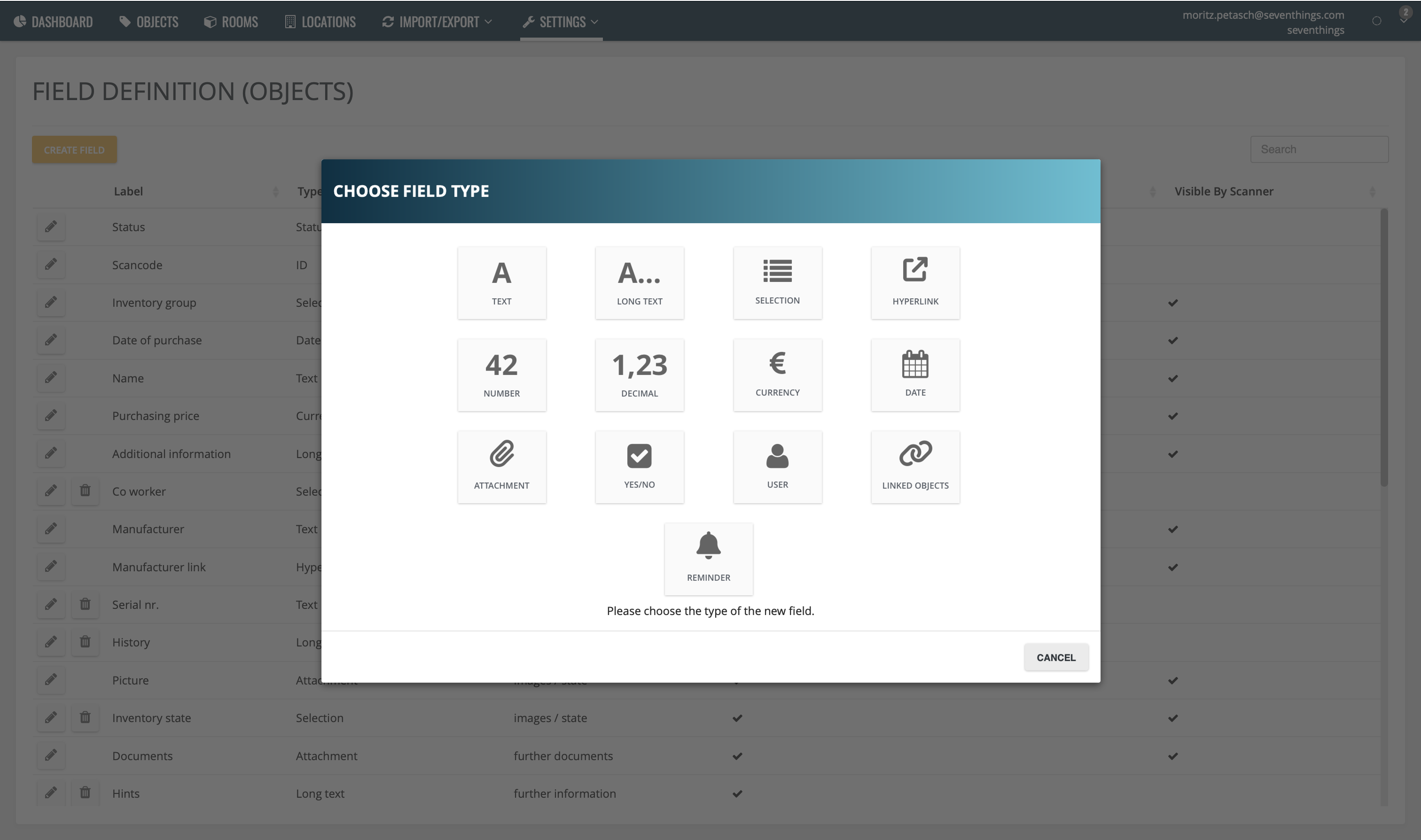The width and height of the screenshot is (1421, 840).
Task: Choose the Text field type
Action: pos(501,282)
